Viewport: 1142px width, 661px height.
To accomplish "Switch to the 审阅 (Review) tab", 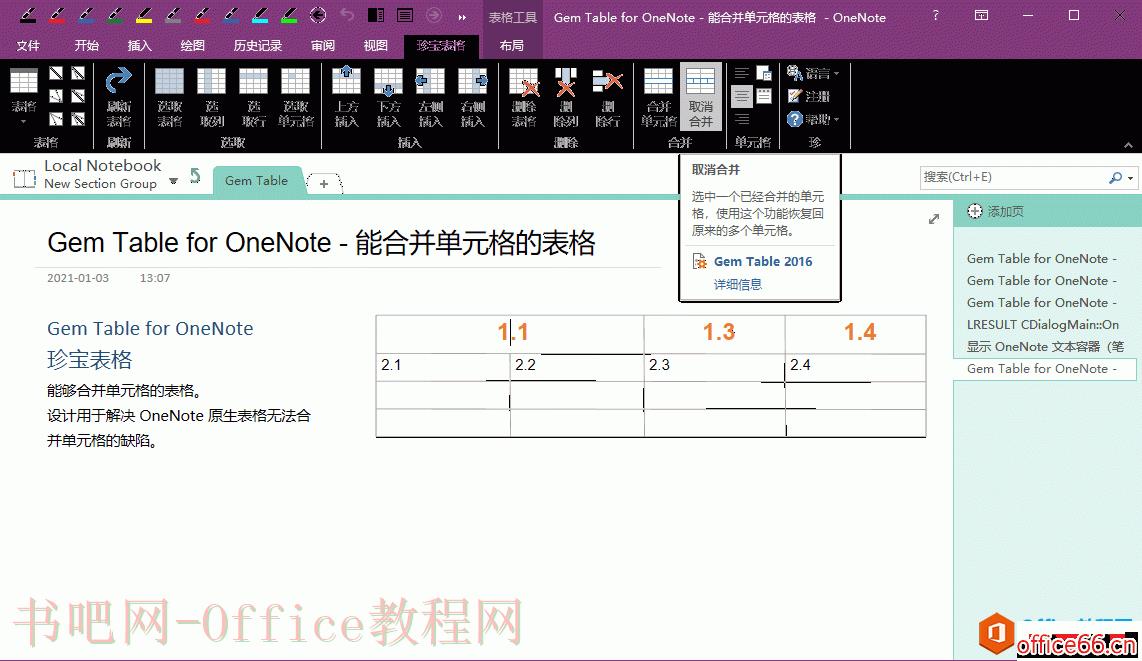I will (x=323, y=45).
